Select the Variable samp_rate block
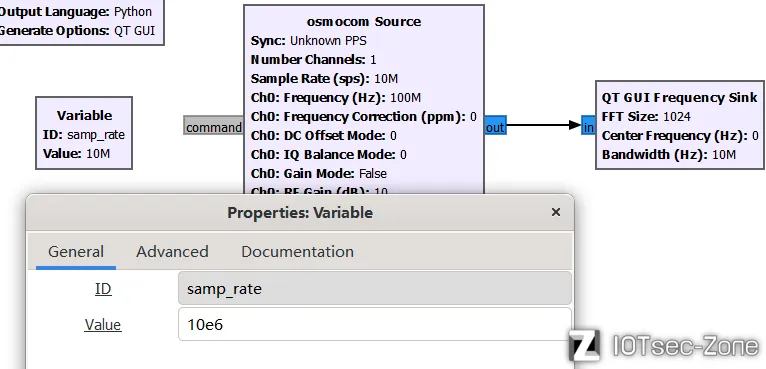Viewport: 766px width, 369px height. (x=84, y=133)
